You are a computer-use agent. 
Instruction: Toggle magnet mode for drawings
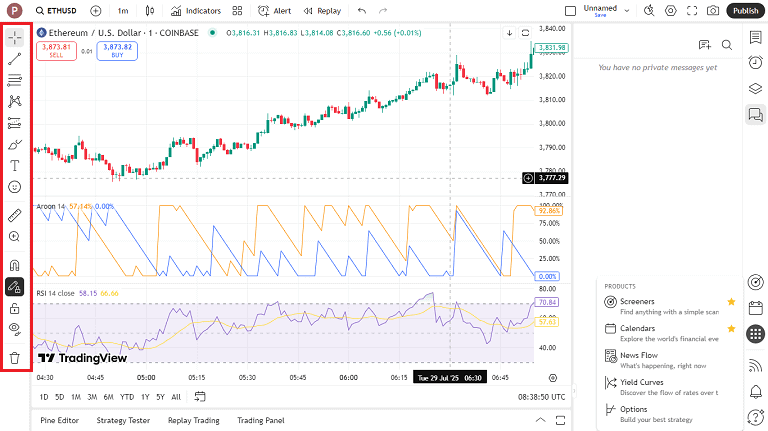(15, 266)
